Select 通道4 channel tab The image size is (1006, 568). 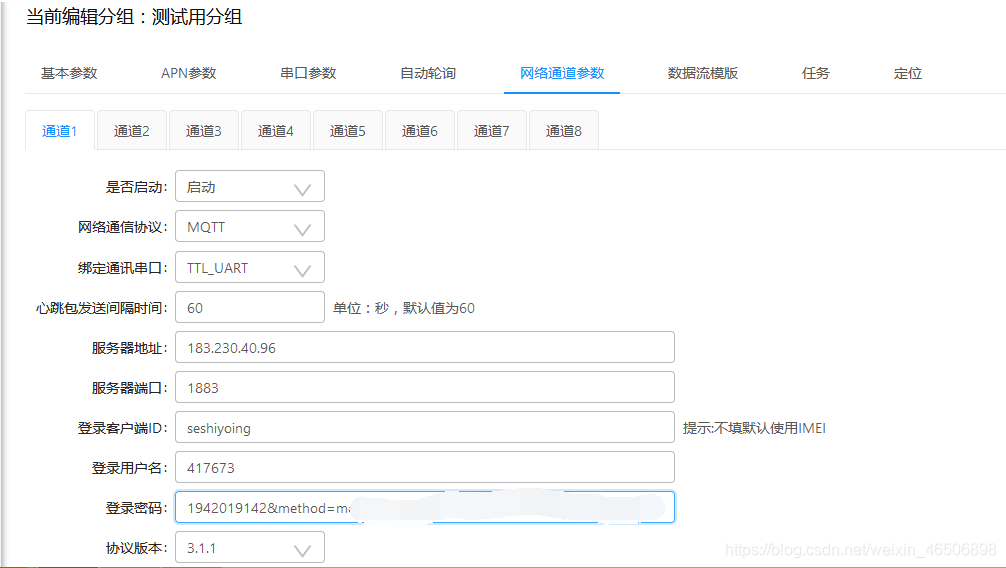pyautogui.click(x=275, y=130)
